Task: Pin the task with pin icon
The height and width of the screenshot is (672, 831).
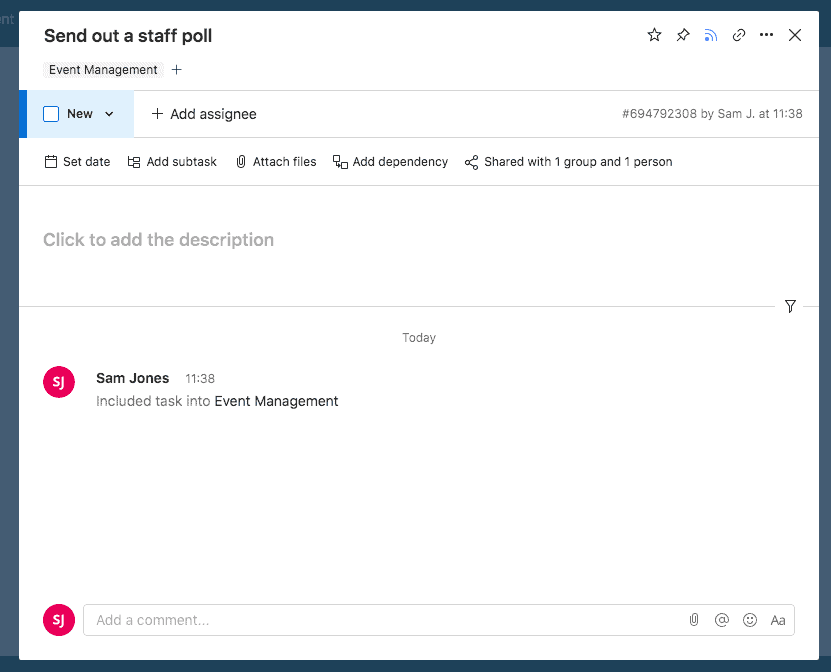Action: pos(682,35)
